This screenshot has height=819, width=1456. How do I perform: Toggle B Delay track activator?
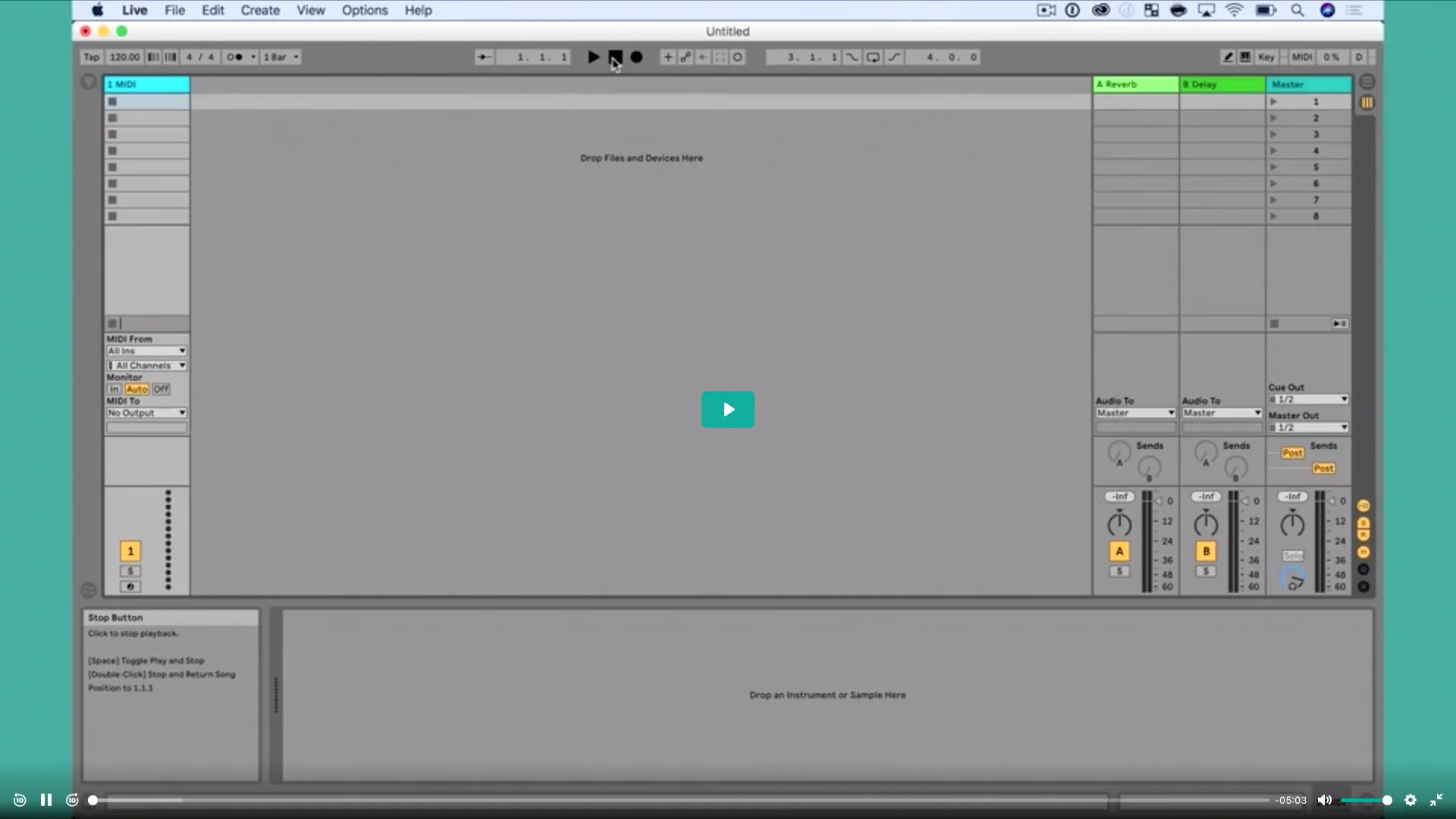coord(1206,551)
